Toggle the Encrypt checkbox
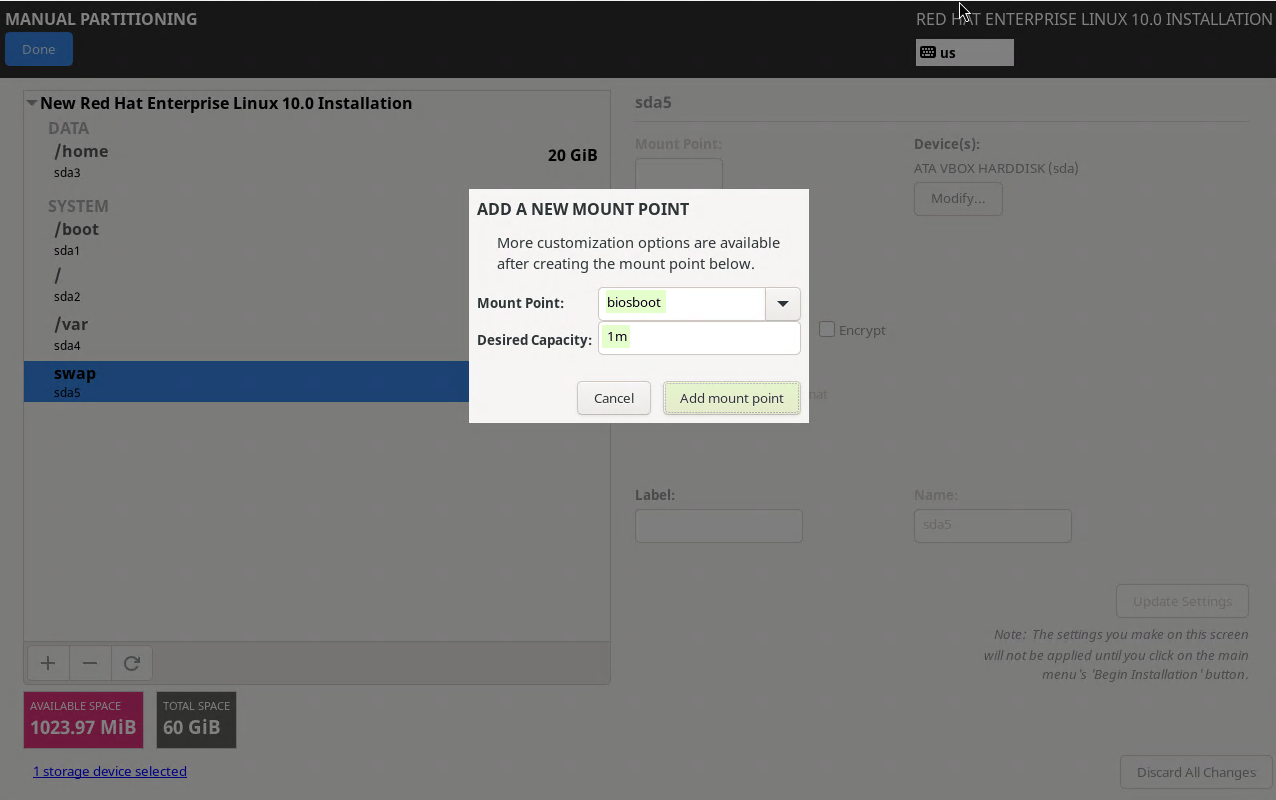 tap(827, 329)
